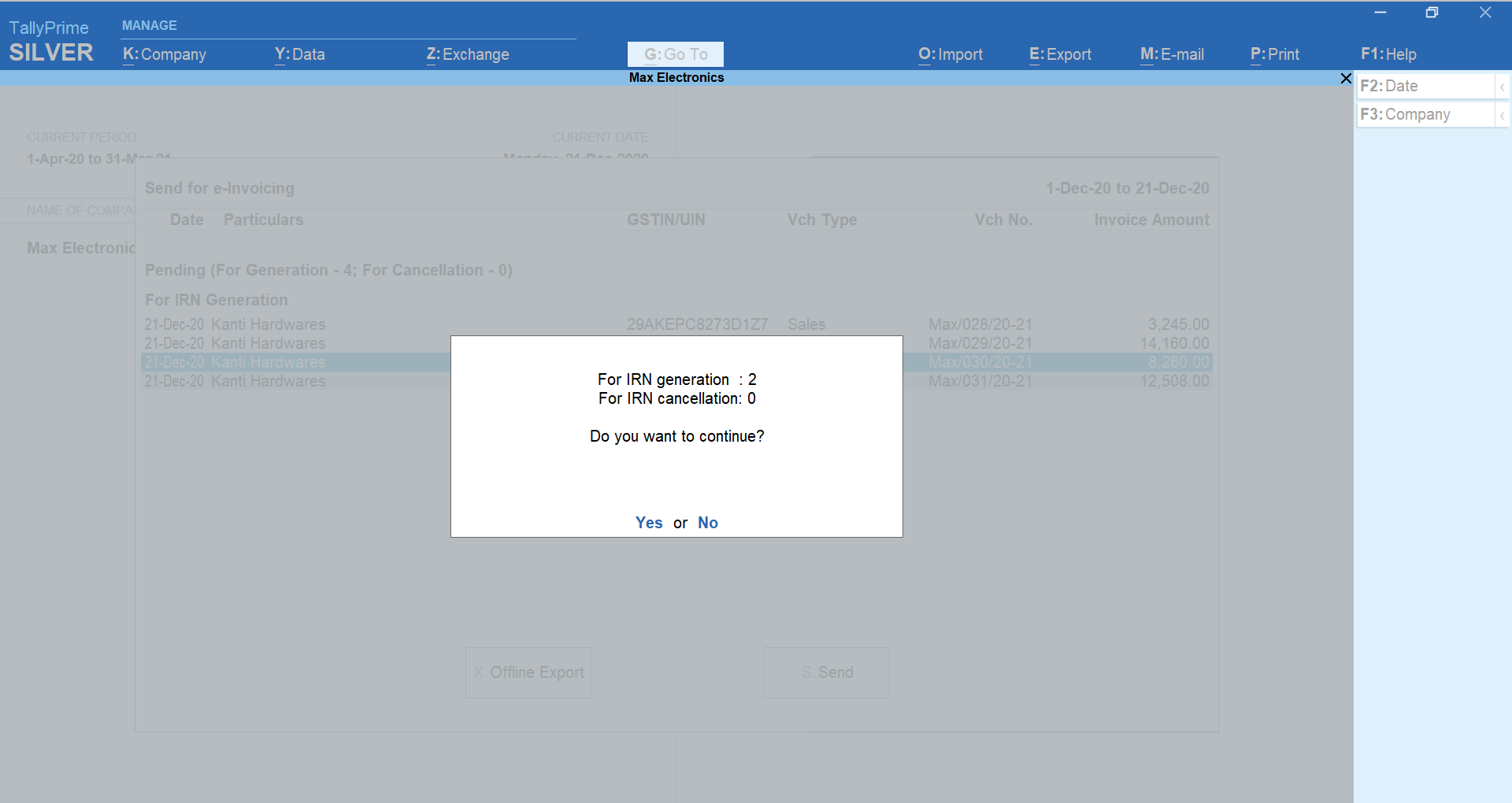Open F1:Help

[x=1388, y=54]
